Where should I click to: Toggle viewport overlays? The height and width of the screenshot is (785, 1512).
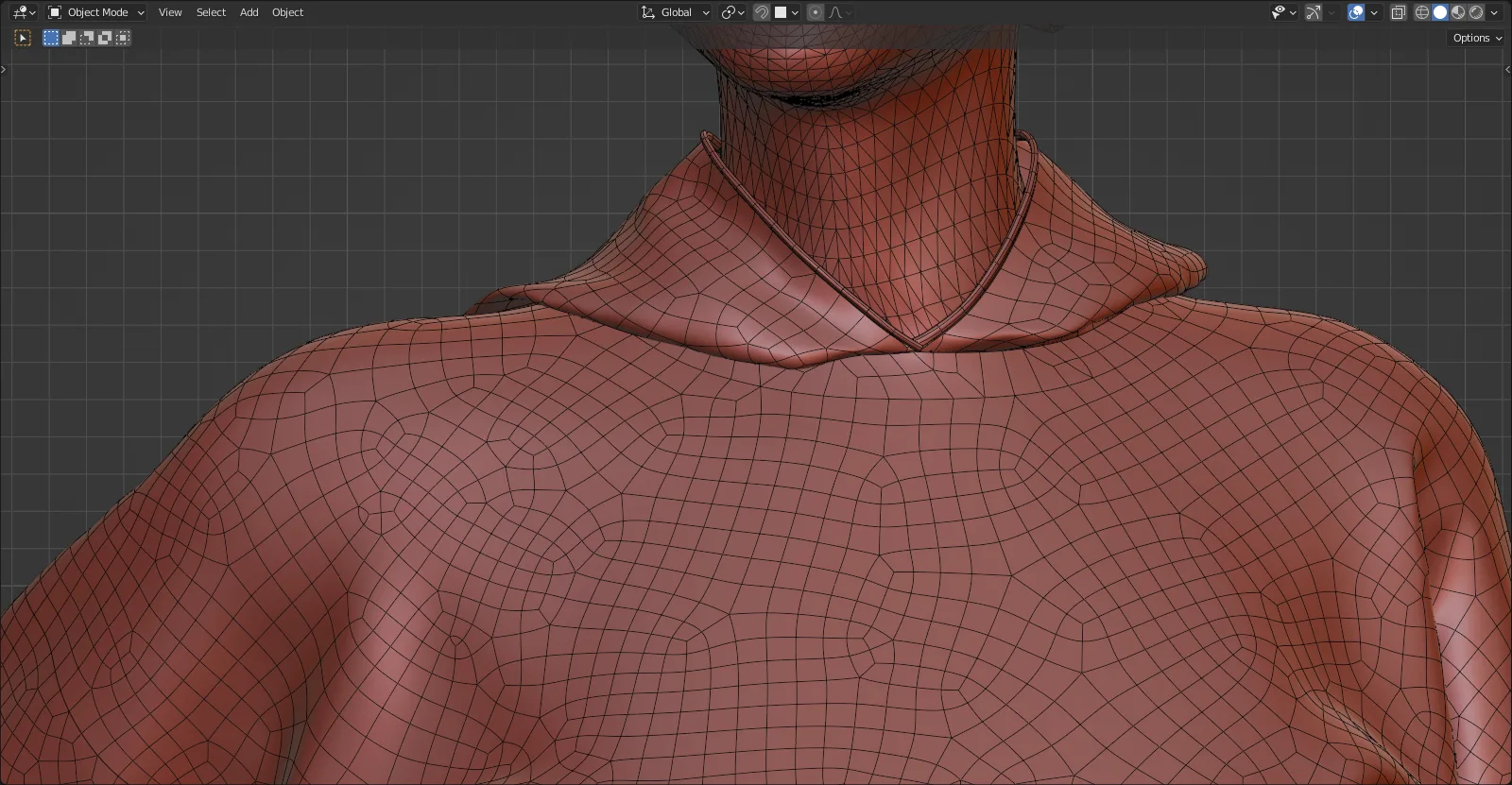pyautogui.click(x=1356, y=12)
